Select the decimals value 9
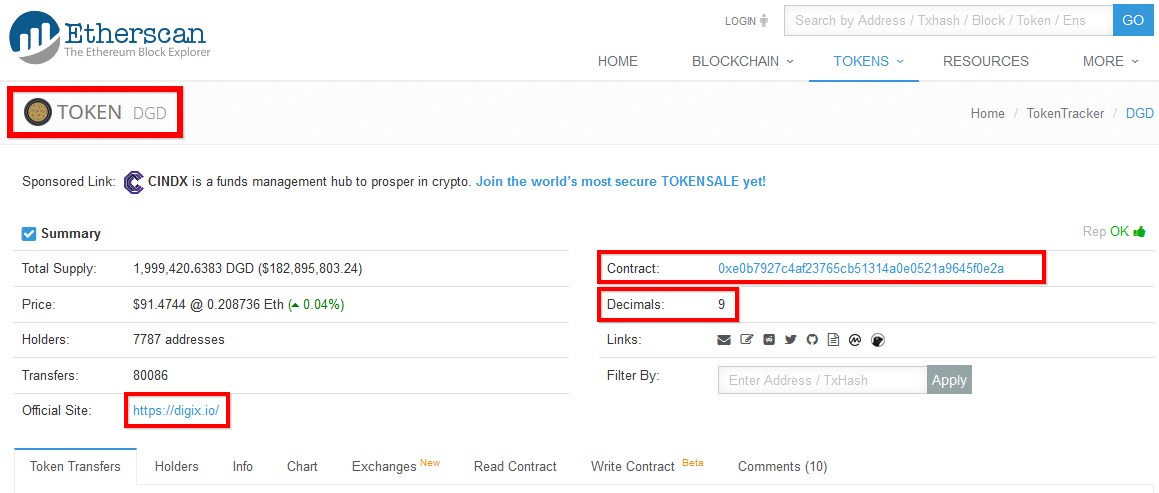The image size is (1159, 493). click(x=721, y=304)
